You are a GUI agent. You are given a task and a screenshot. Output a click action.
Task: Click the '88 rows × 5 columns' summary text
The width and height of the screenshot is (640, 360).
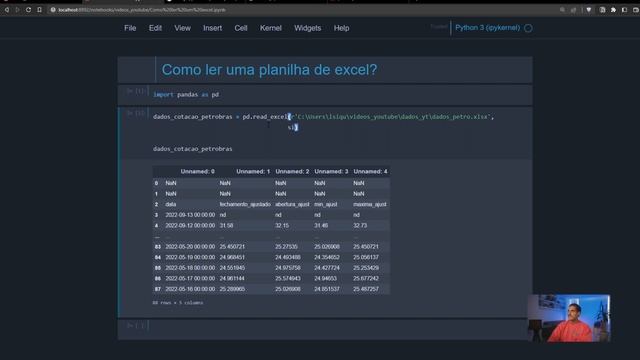[x=178, y=303]
